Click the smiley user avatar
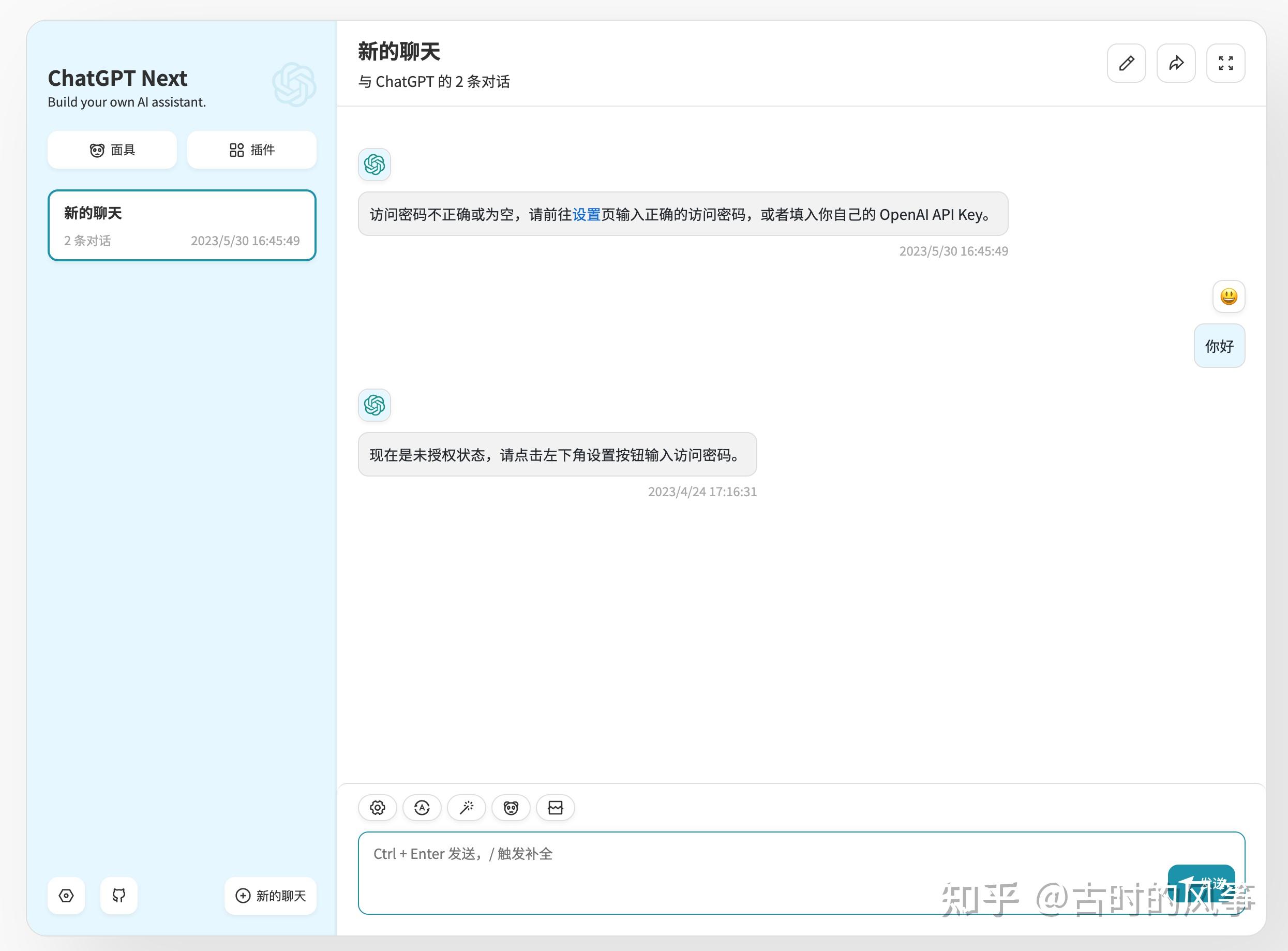Image resolution: width=1288 pixels, height=951 pixels. click(1229, 296)
